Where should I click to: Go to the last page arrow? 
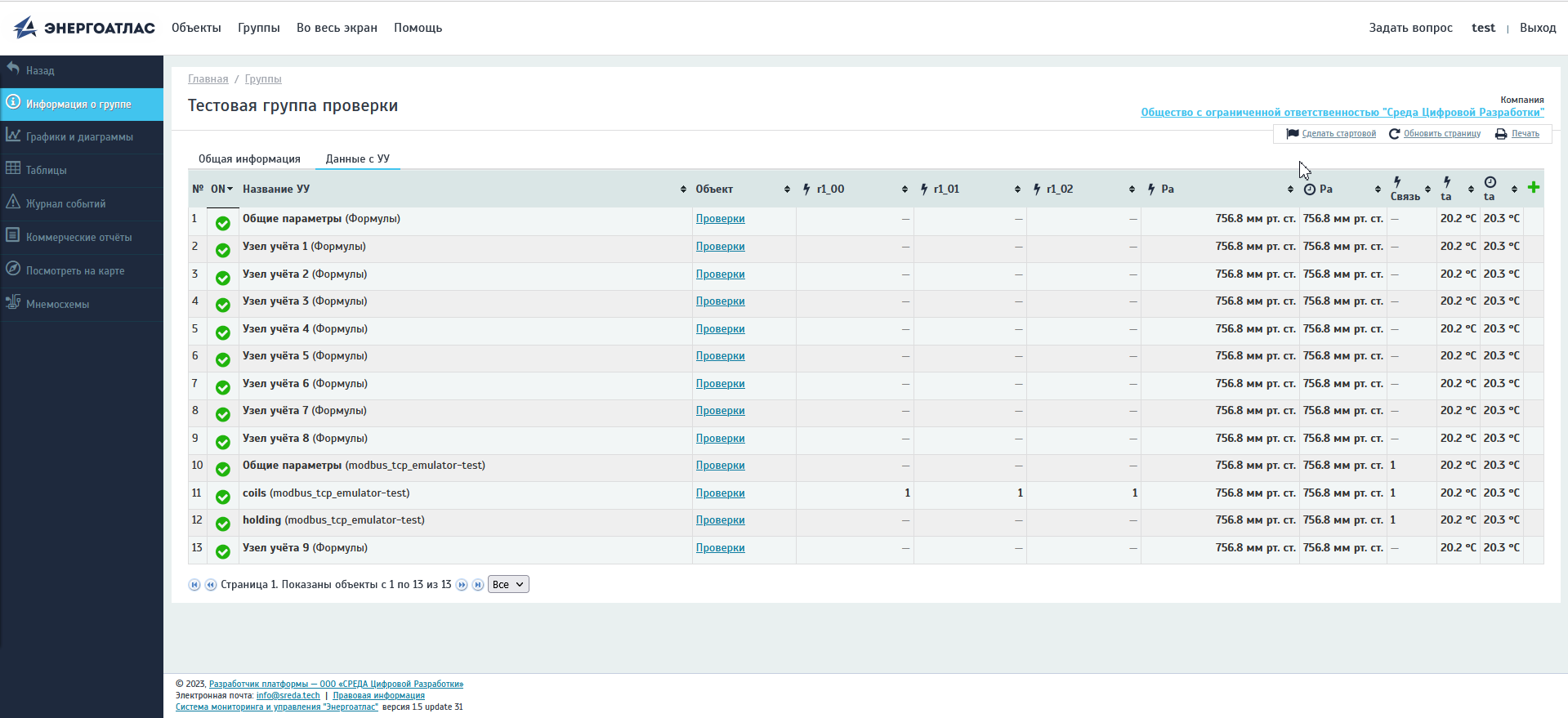tap(478, 585)
